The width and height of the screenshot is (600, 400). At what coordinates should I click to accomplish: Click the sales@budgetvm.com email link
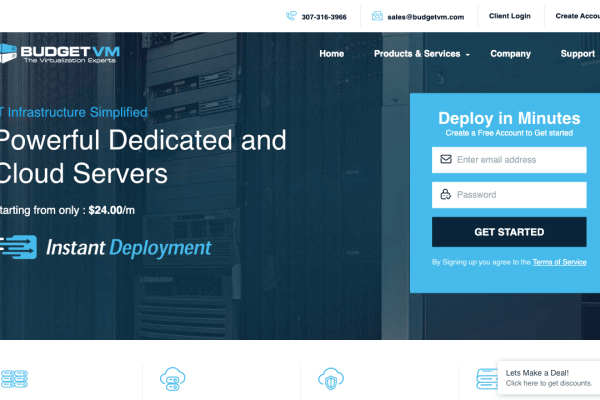(x=426, y=17)
